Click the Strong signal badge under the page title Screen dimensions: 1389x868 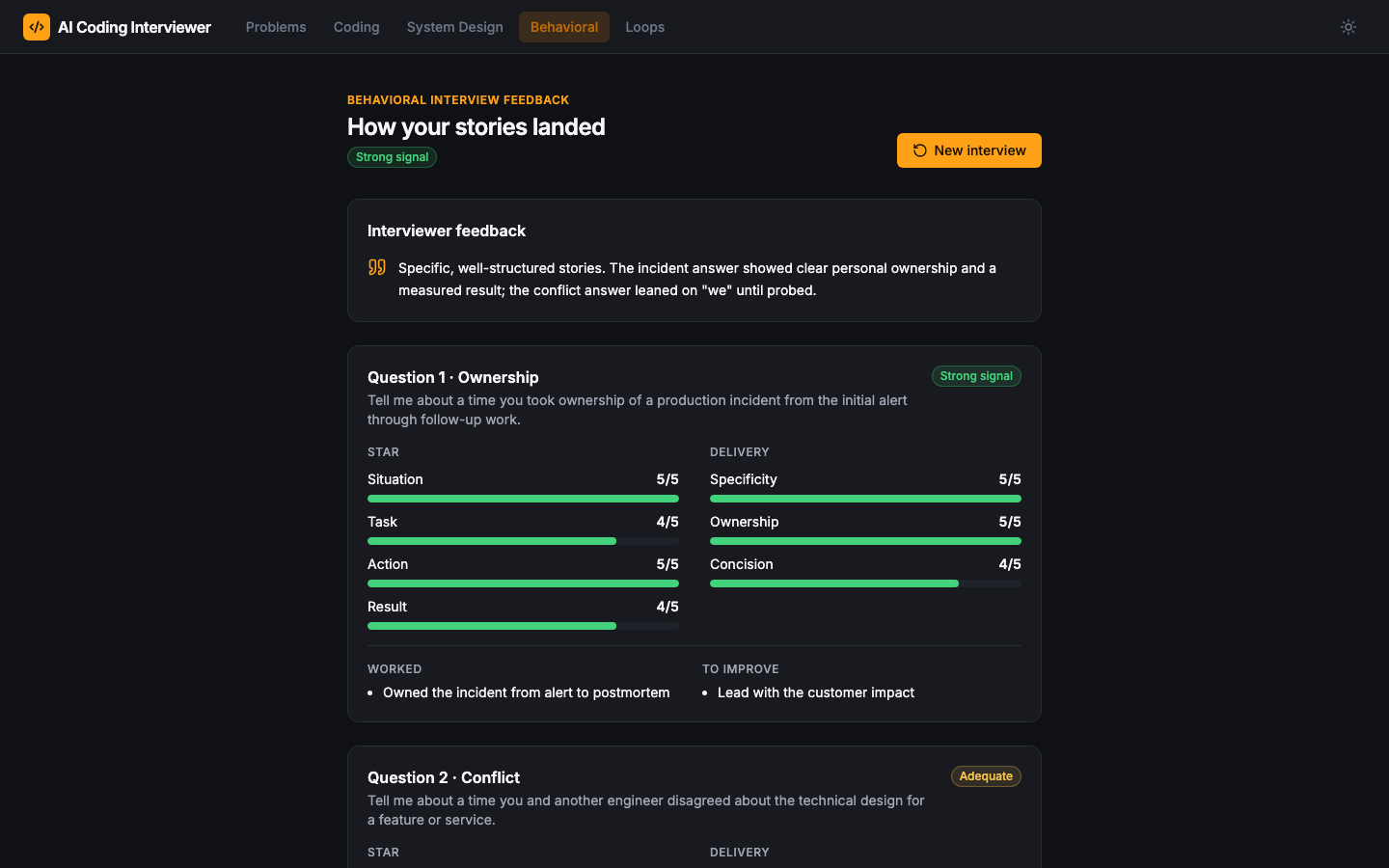tap(392, 157)
